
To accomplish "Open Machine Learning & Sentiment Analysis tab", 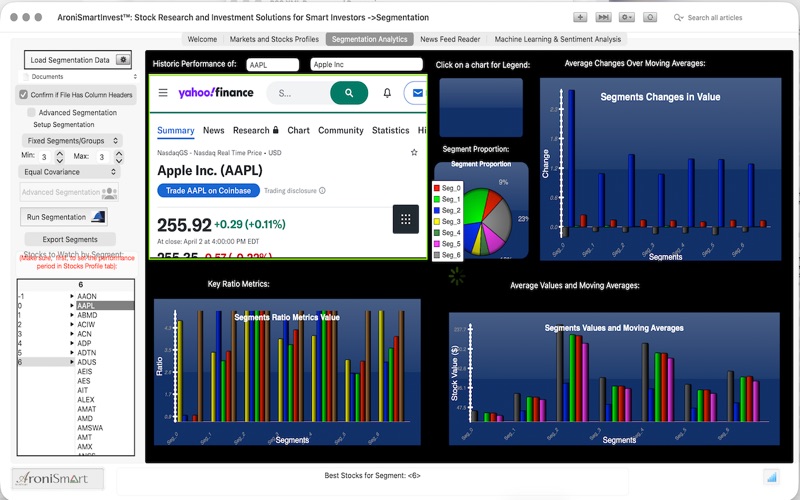I will coord(558,39).
